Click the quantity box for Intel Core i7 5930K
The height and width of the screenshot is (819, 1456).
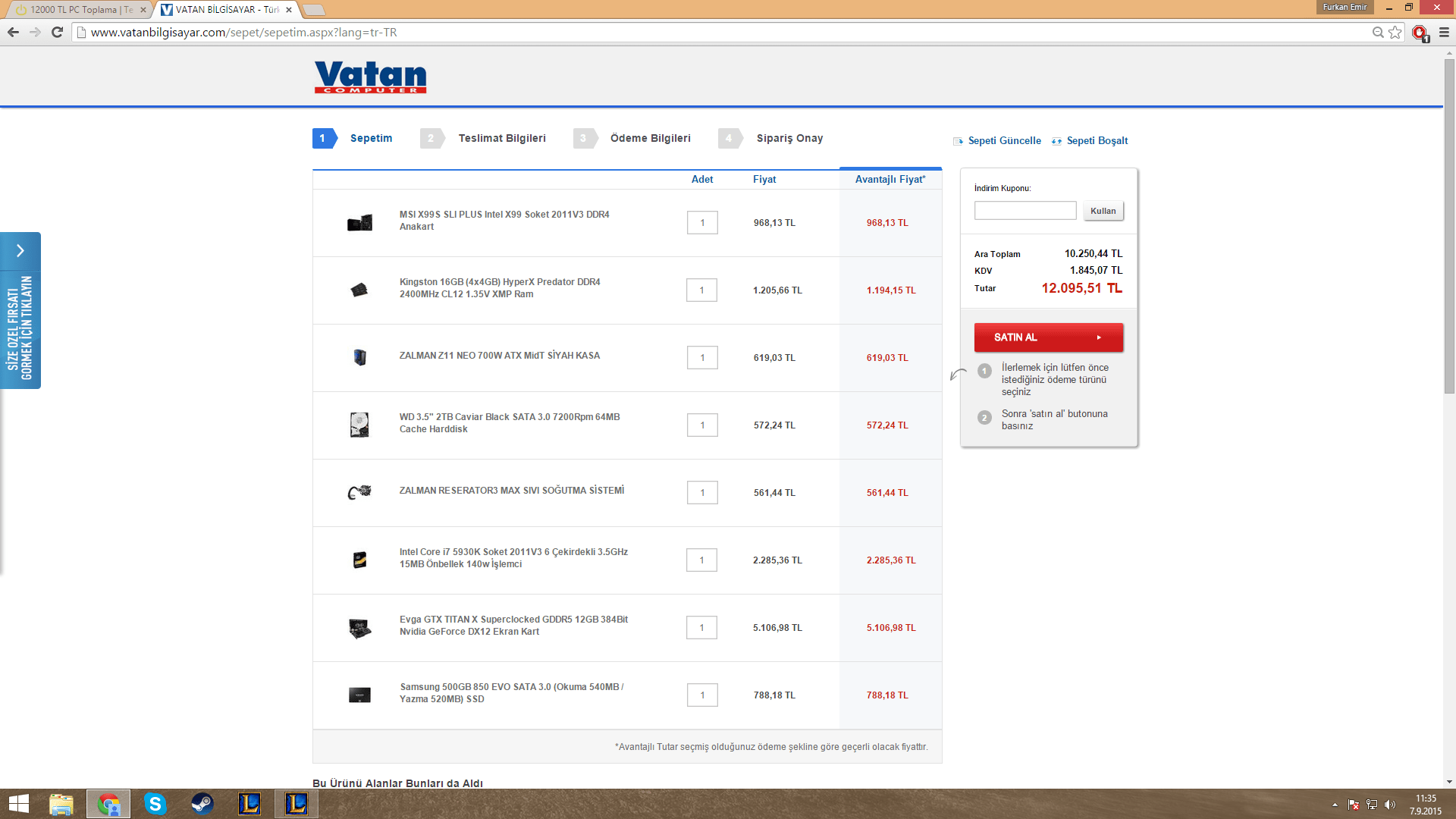click(701, 560)
